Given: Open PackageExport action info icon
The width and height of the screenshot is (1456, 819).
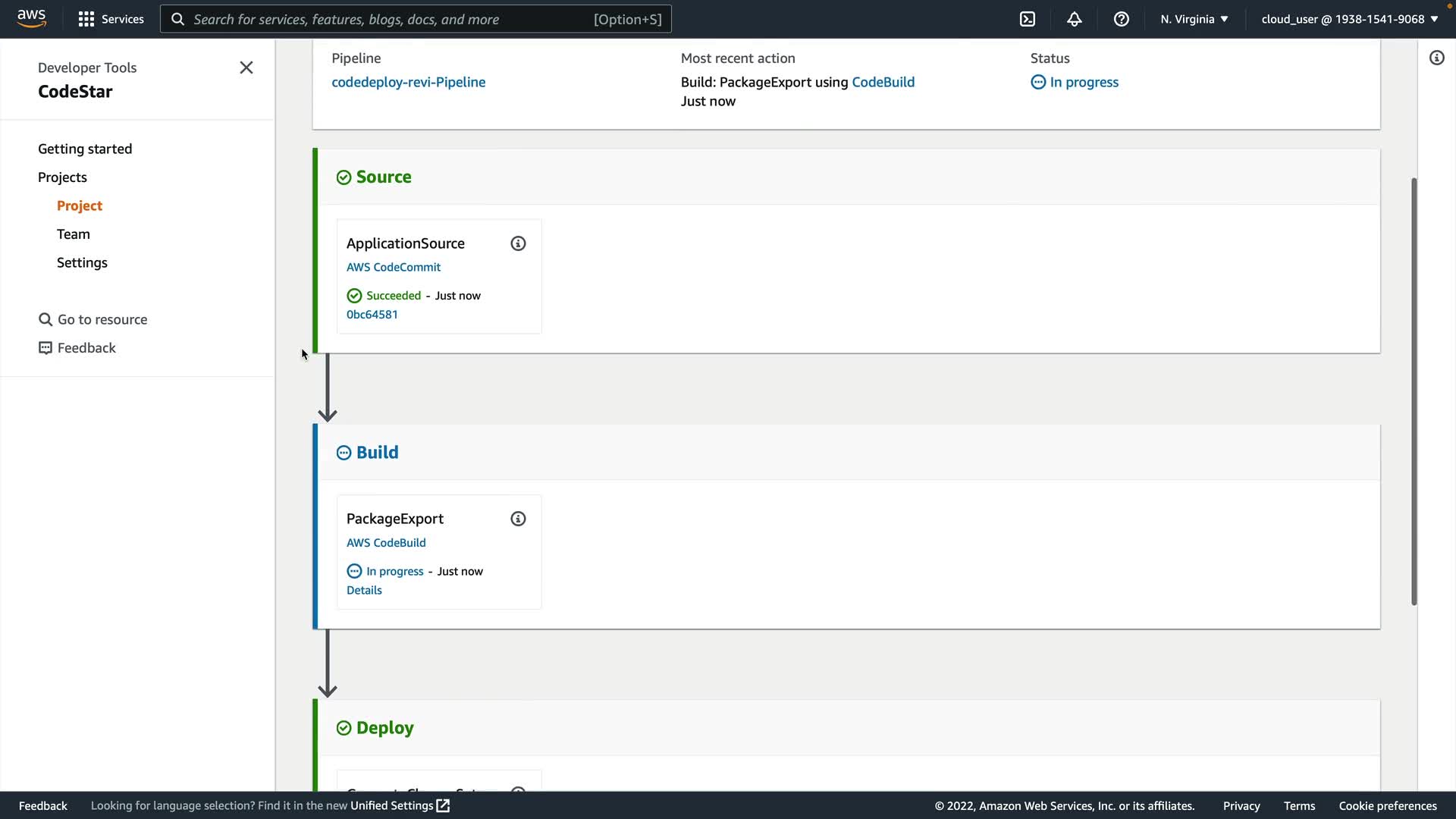Looking at the screenshot, I should 518,519.
